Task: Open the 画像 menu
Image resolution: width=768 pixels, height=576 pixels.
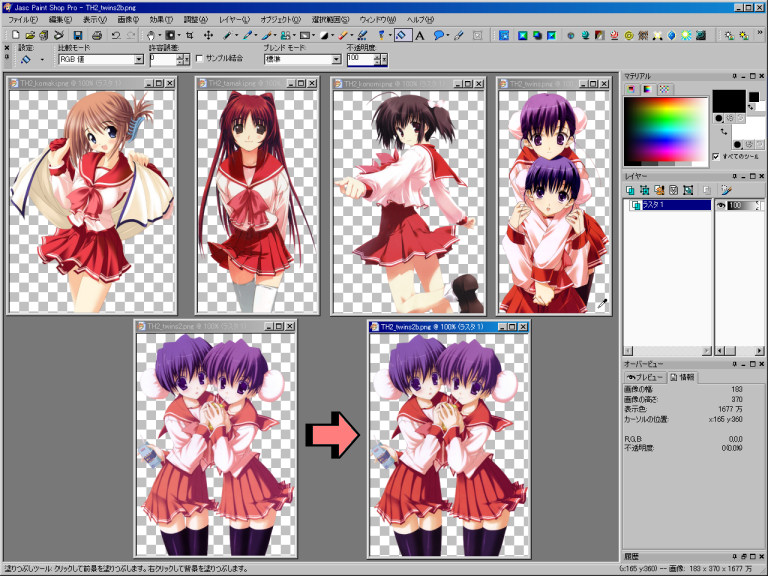Action: pyautogui.click(x=128, y=20)
